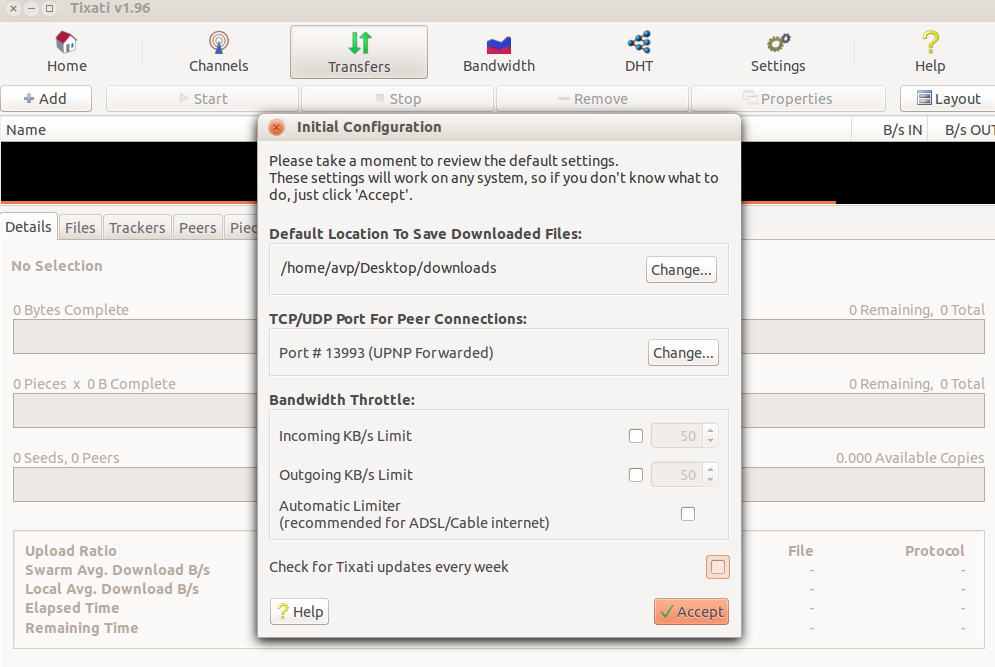Close the Initial Configuration dialog
The image size is (995, 667).
click(277, 128)
